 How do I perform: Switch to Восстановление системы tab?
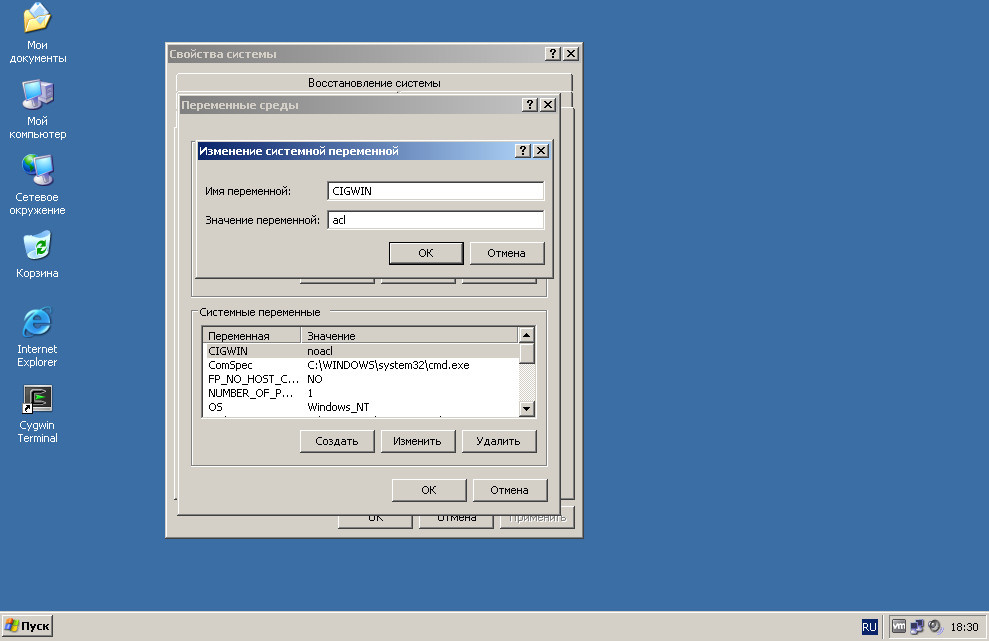point(374,83)
